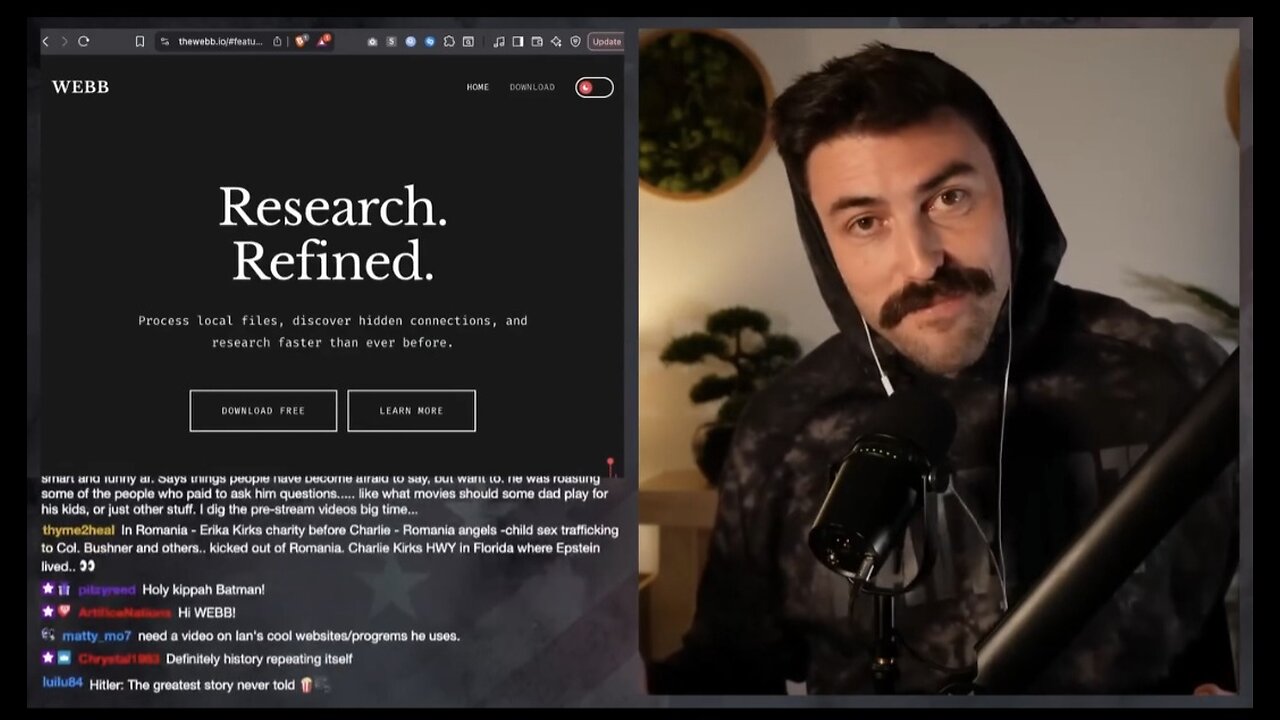Image resolution: width=1280 pixels, height=720 pixels.
Task: Open the DOWNLOAD nav item
Action: pos(532,87)
